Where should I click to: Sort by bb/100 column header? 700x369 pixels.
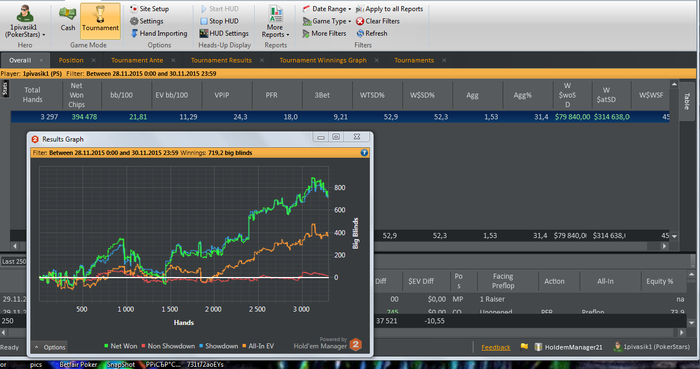point(121,95)
